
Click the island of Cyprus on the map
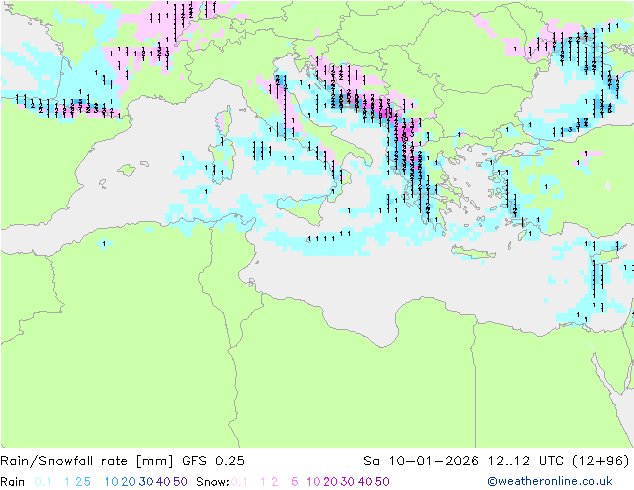pos(607,256)
